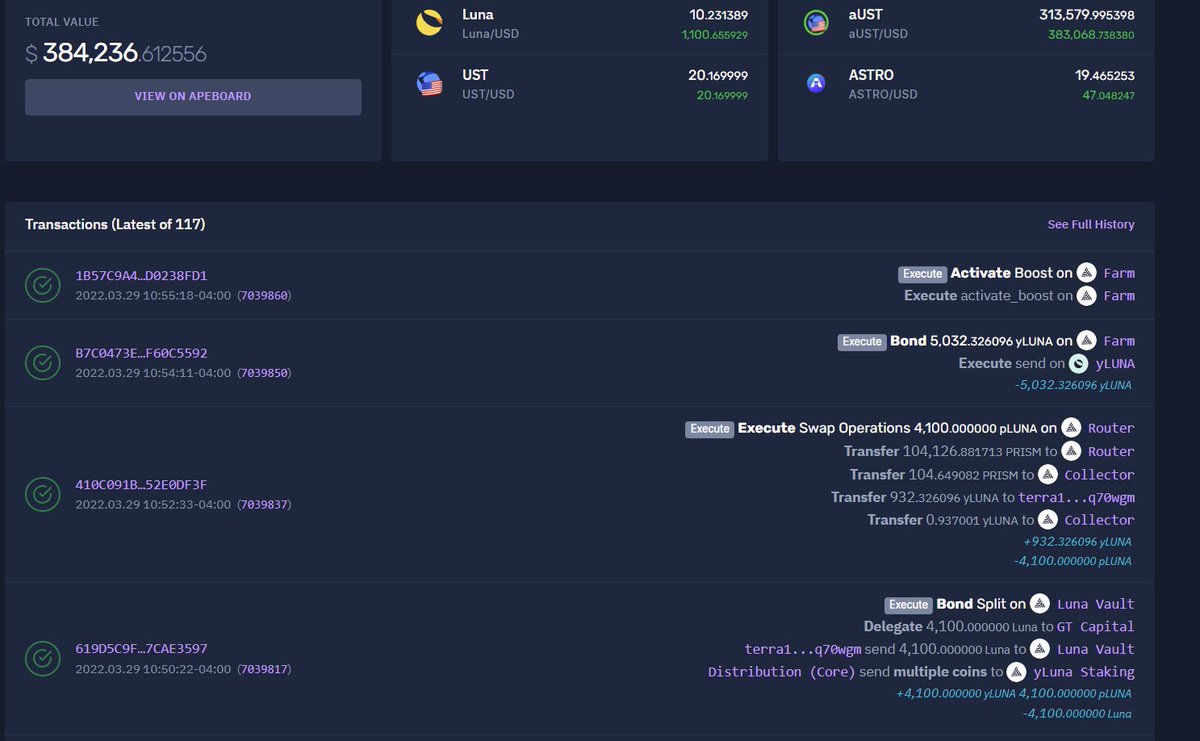Click success checkmark icon for transaction 410C091B
This screenshot has height=741, width=1200.
pyautogui.click(x=42, y=494)
